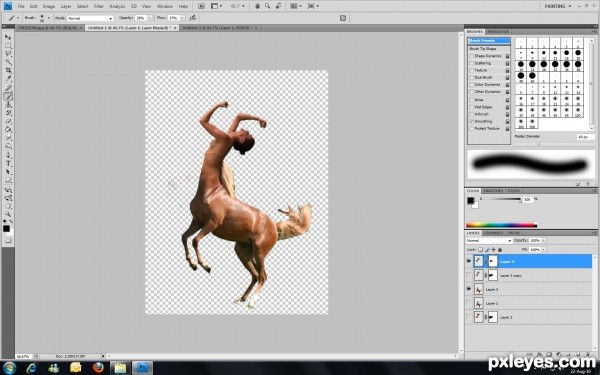Click the lock all icon in Layers

[x=500, y=249]
